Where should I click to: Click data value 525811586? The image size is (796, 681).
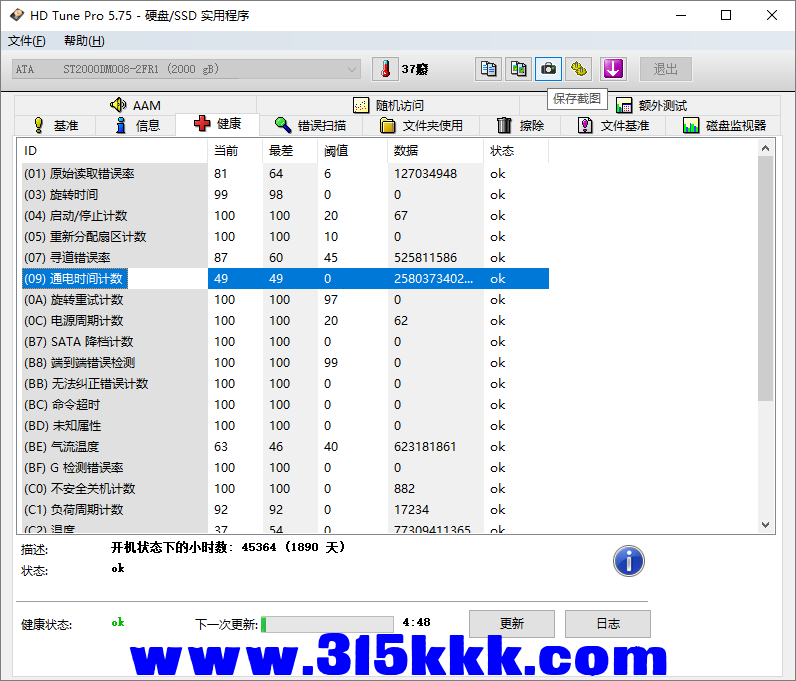click(425, 257)
